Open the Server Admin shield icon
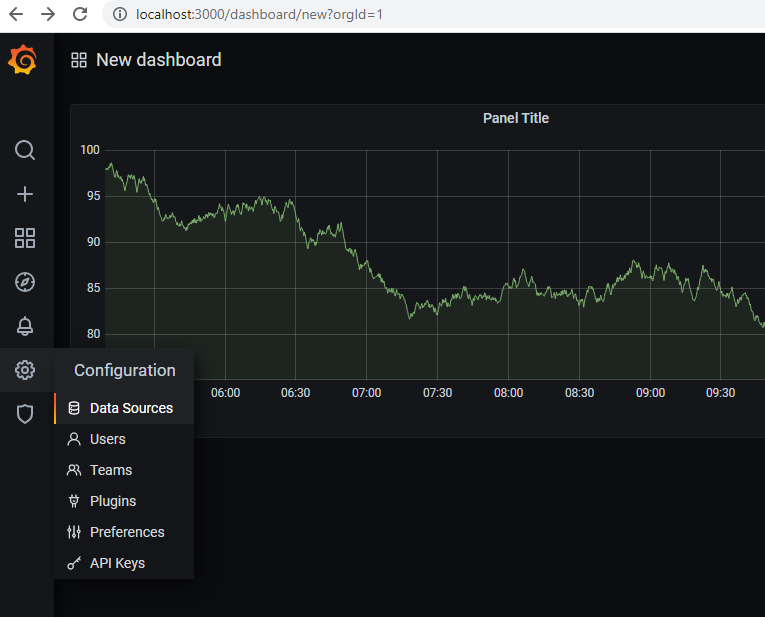Image resolution: width=765 pixels, height=617 pixels. tap(25, 414)
